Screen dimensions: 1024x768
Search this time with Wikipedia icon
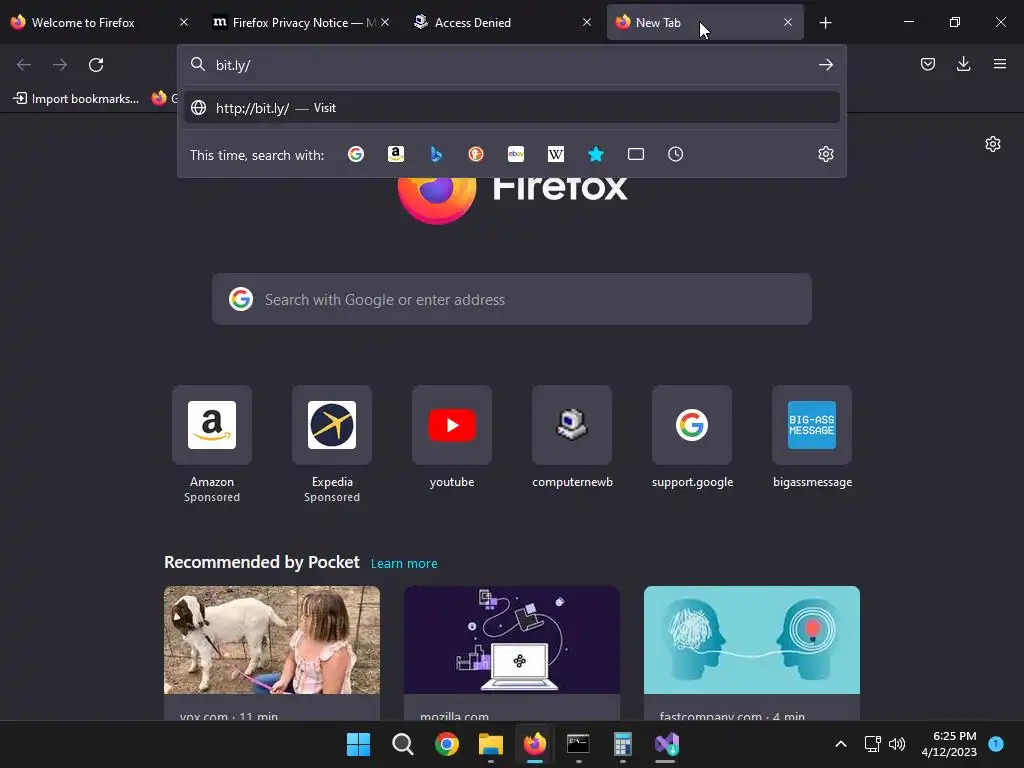pyautogui.click(x=556, y=154)
